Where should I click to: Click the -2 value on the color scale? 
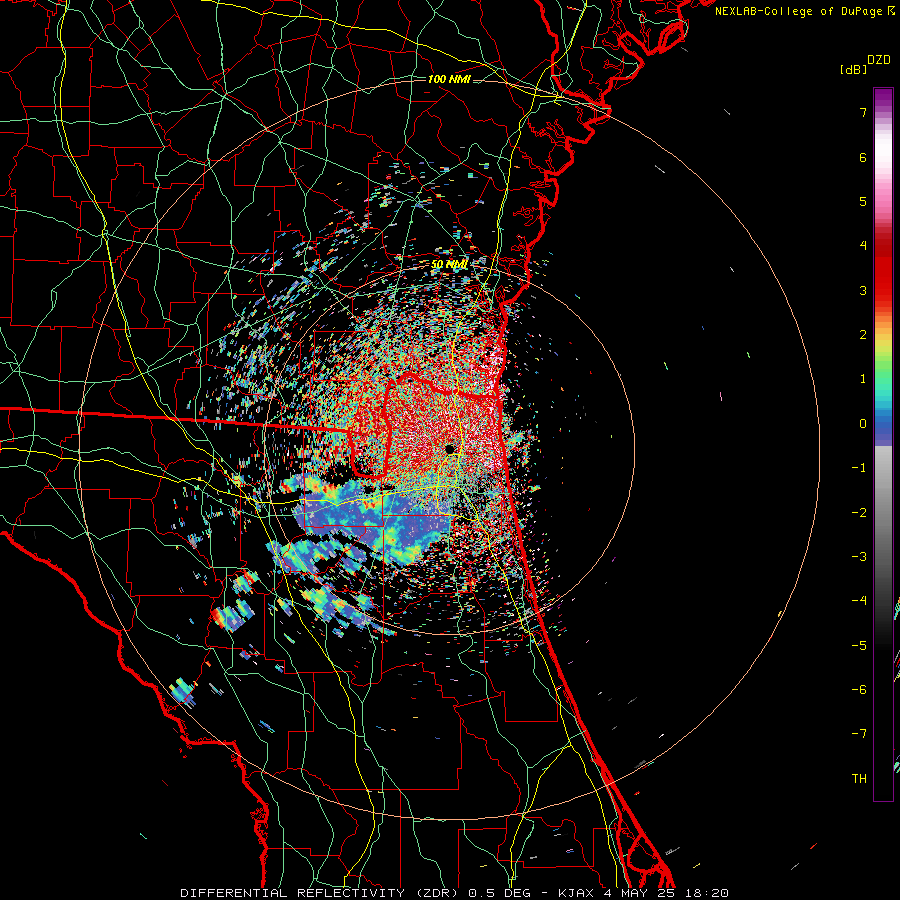859,513
